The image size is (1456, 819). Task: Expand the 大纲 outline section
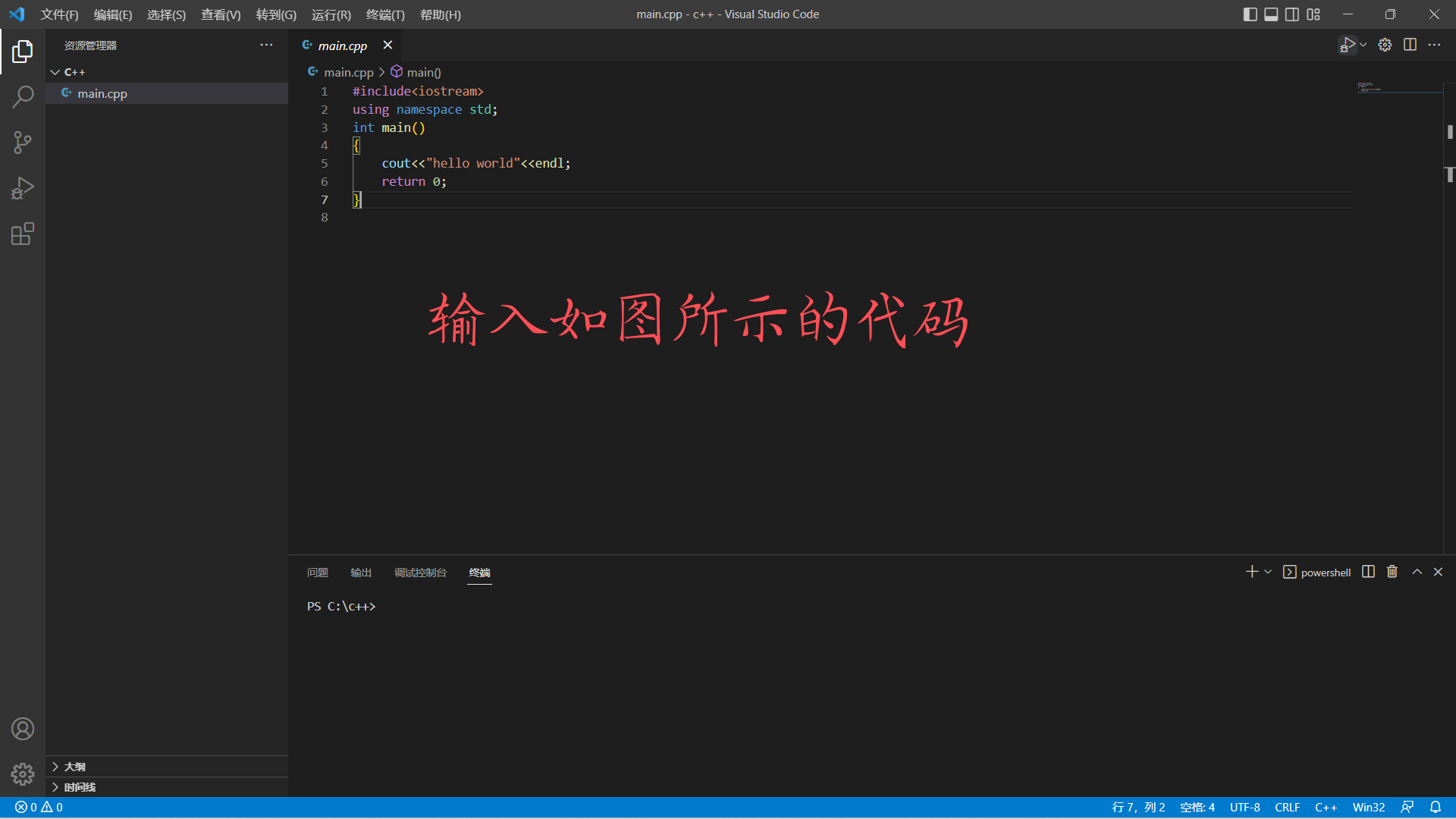point(74,767)
